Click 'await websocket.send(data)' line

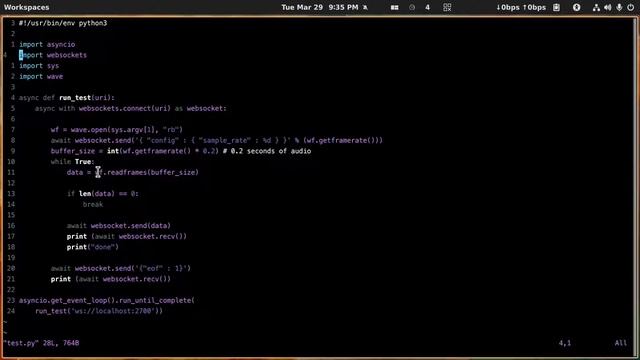tap(119, 225)
